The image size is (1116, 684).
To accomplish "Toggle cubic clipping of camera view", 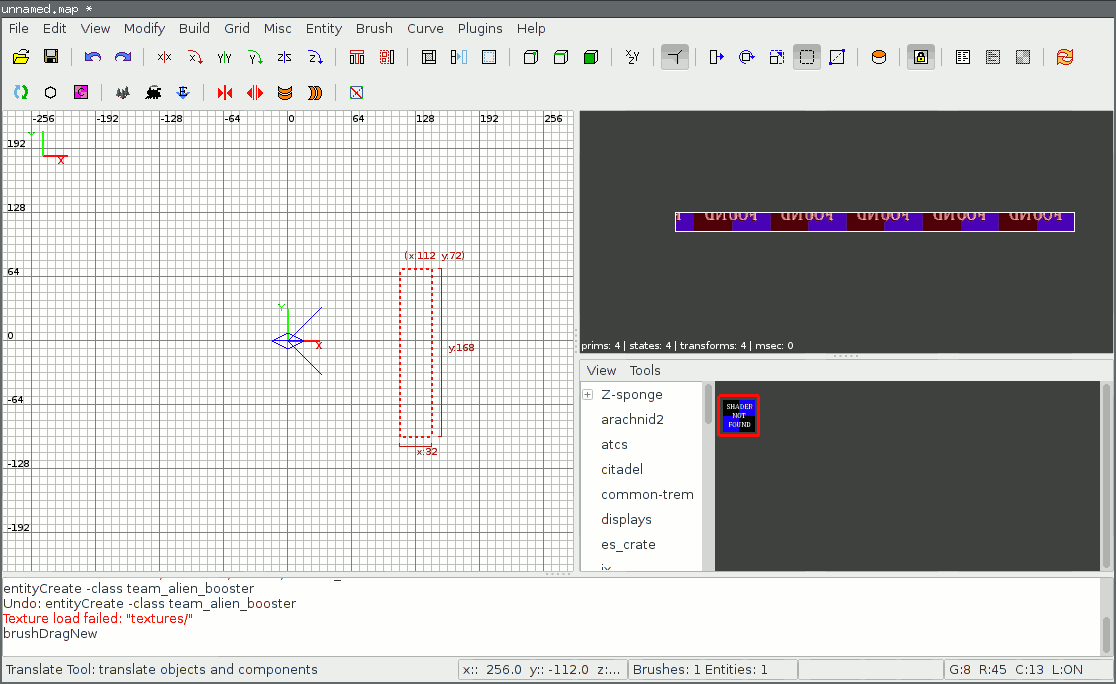I will click(x=676, y=57).
